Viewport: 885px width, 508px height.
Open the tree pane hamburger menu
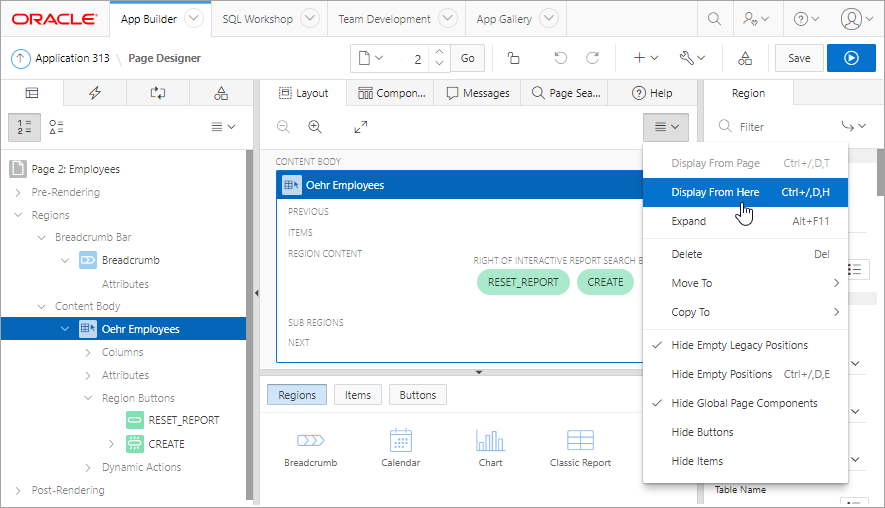223,127
